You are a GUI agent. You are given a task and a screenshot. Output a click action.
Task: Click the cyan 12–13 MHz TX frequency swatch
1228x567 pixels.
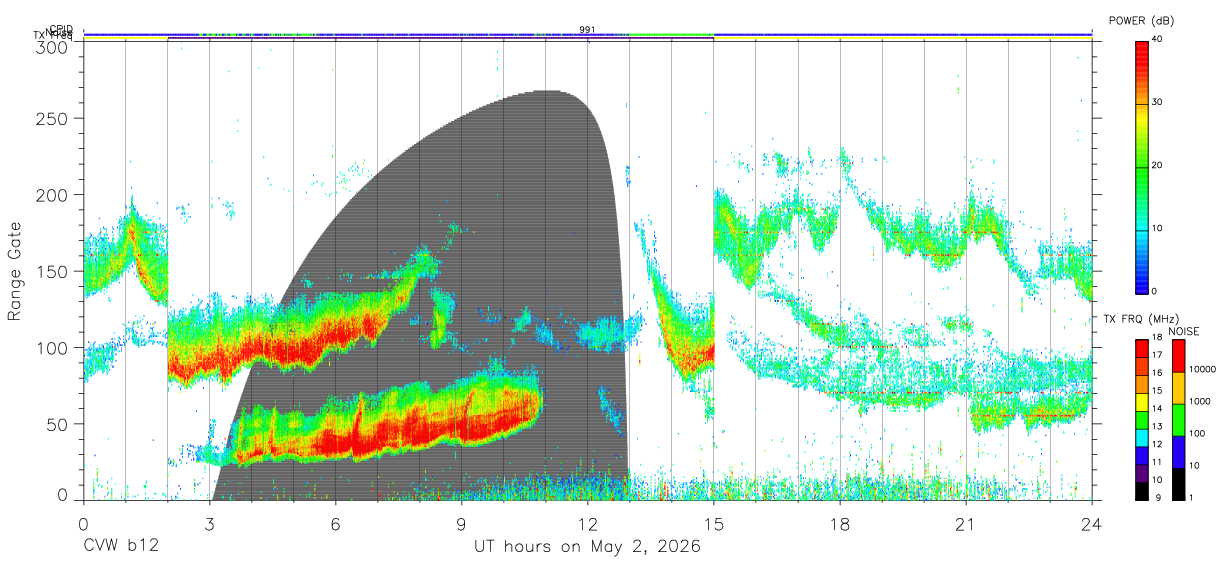pyautogui.click(x=1142, y=436)
